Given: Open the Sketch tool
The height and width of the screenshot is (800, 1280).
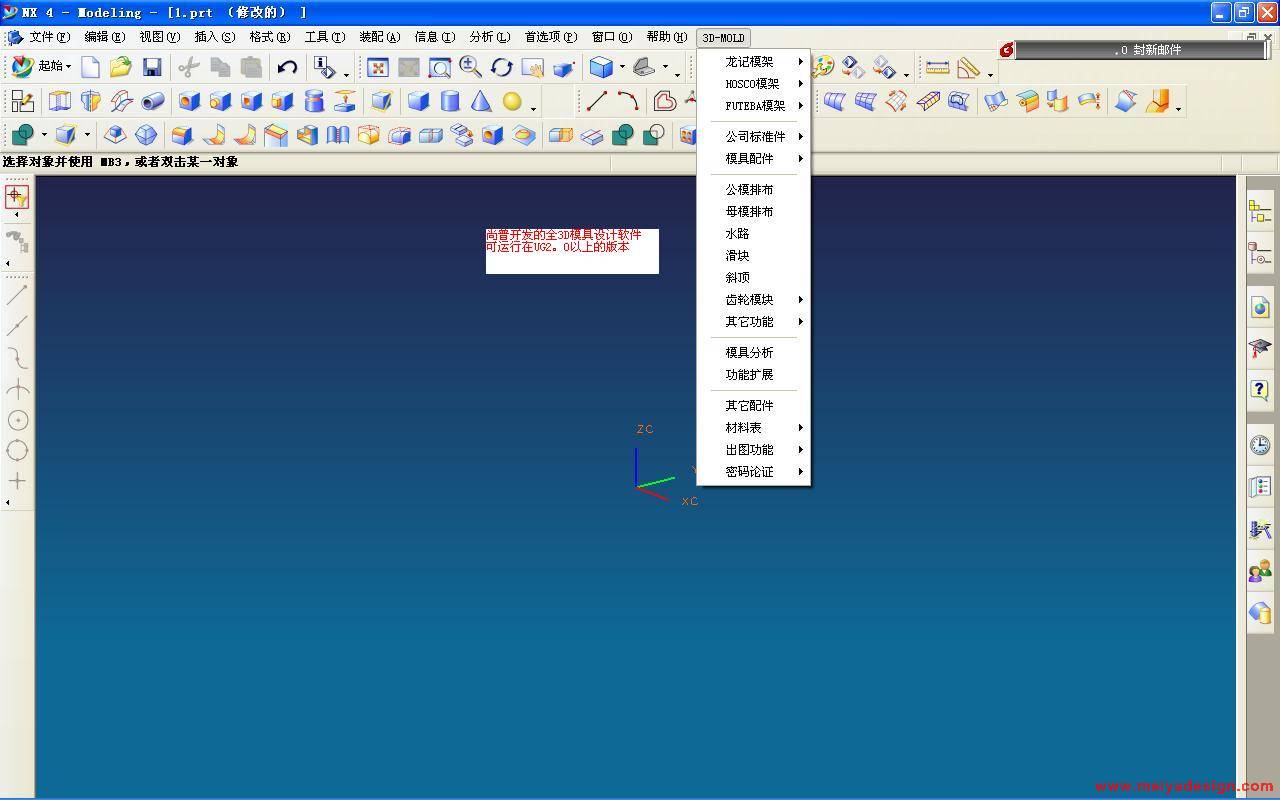Looking at the screenshot, I should coord(22,101).
